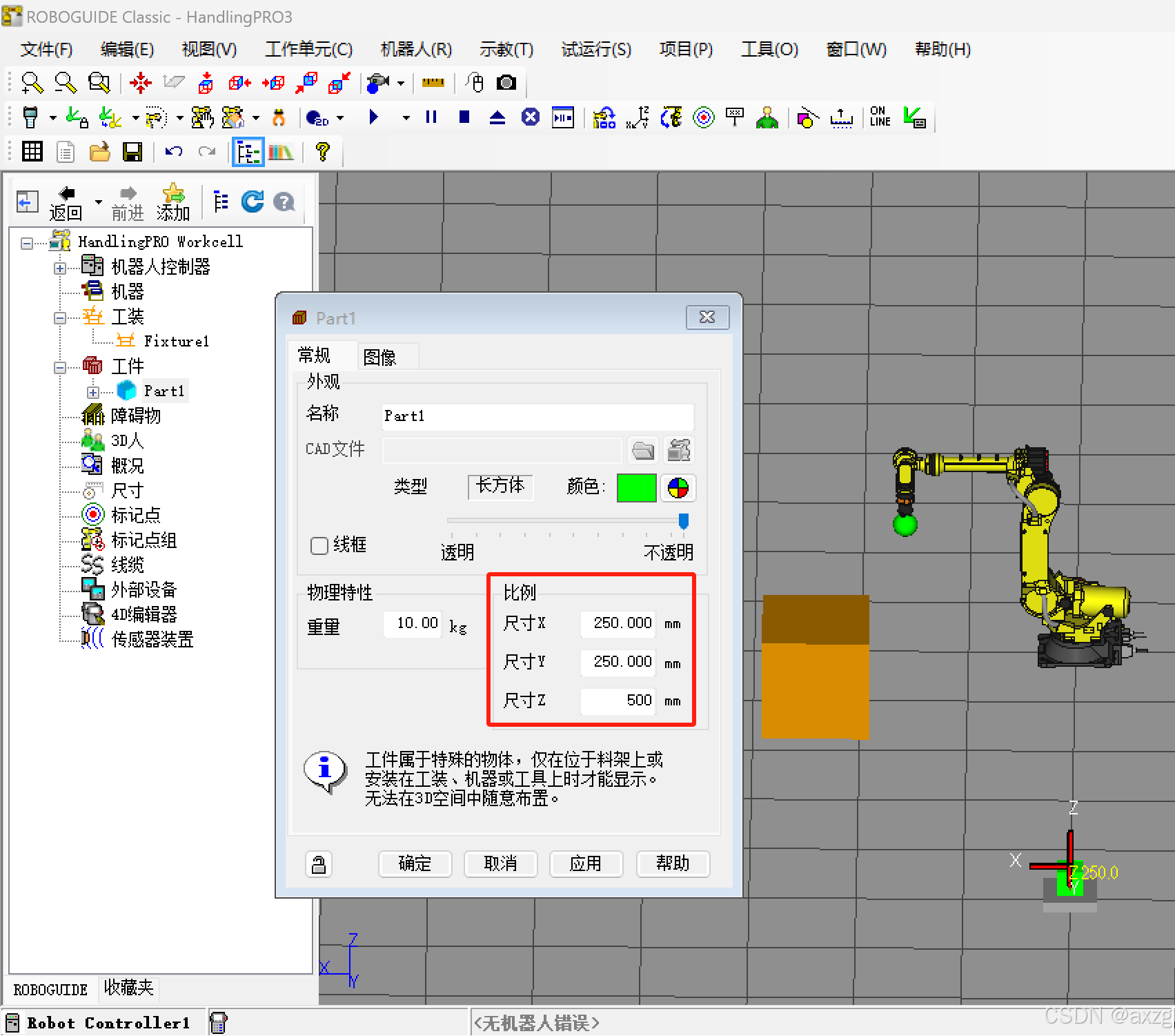Click the 尺寸X value field
Image resolution: width=1175 pixels, height=1036 pixels.
[618, 623]
